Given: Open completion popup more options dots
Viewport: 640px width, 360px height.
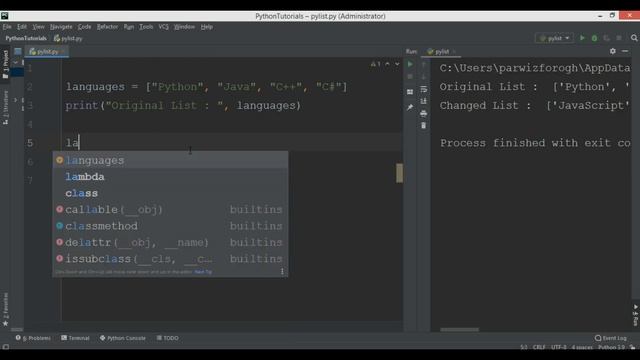Looking at the screenshot, I should click(282, 271).
